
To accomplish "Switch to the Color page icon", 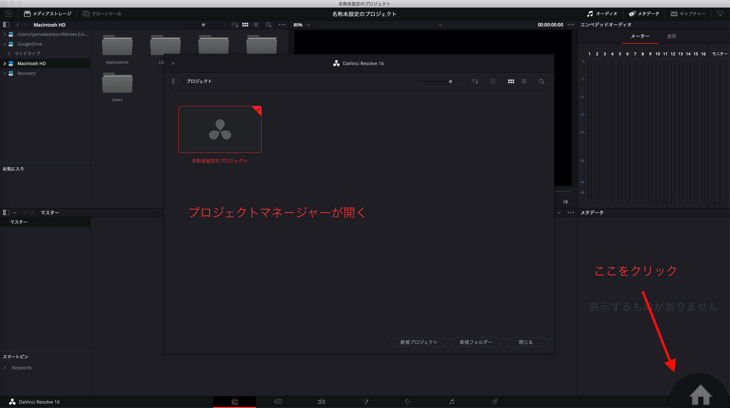I will pos(408,401).
